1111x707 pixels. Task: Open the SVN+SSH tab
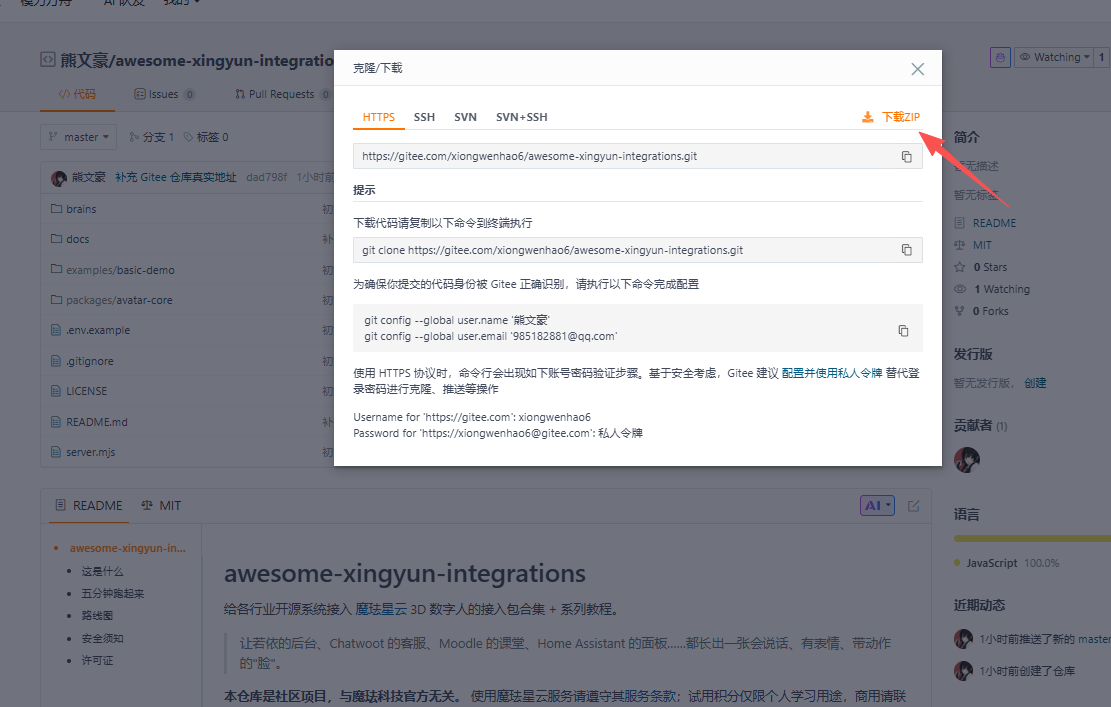[x=521, y=117]
